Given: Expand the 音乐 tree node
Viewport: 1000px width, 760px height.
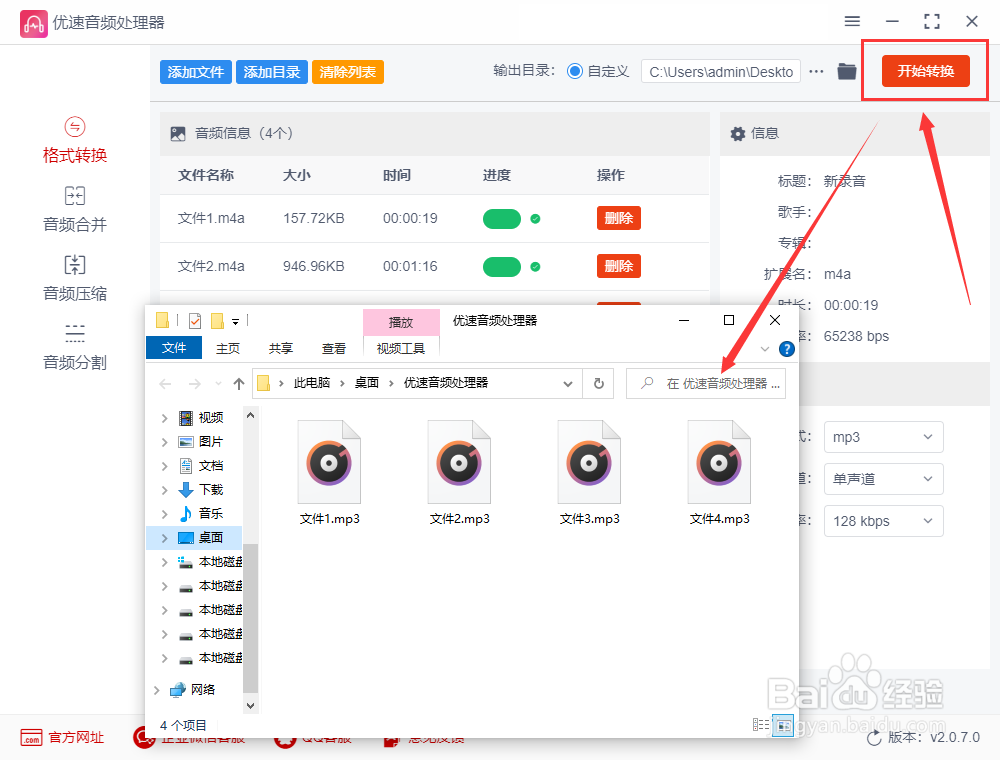Looking at the screenshot, I should 165,514.
